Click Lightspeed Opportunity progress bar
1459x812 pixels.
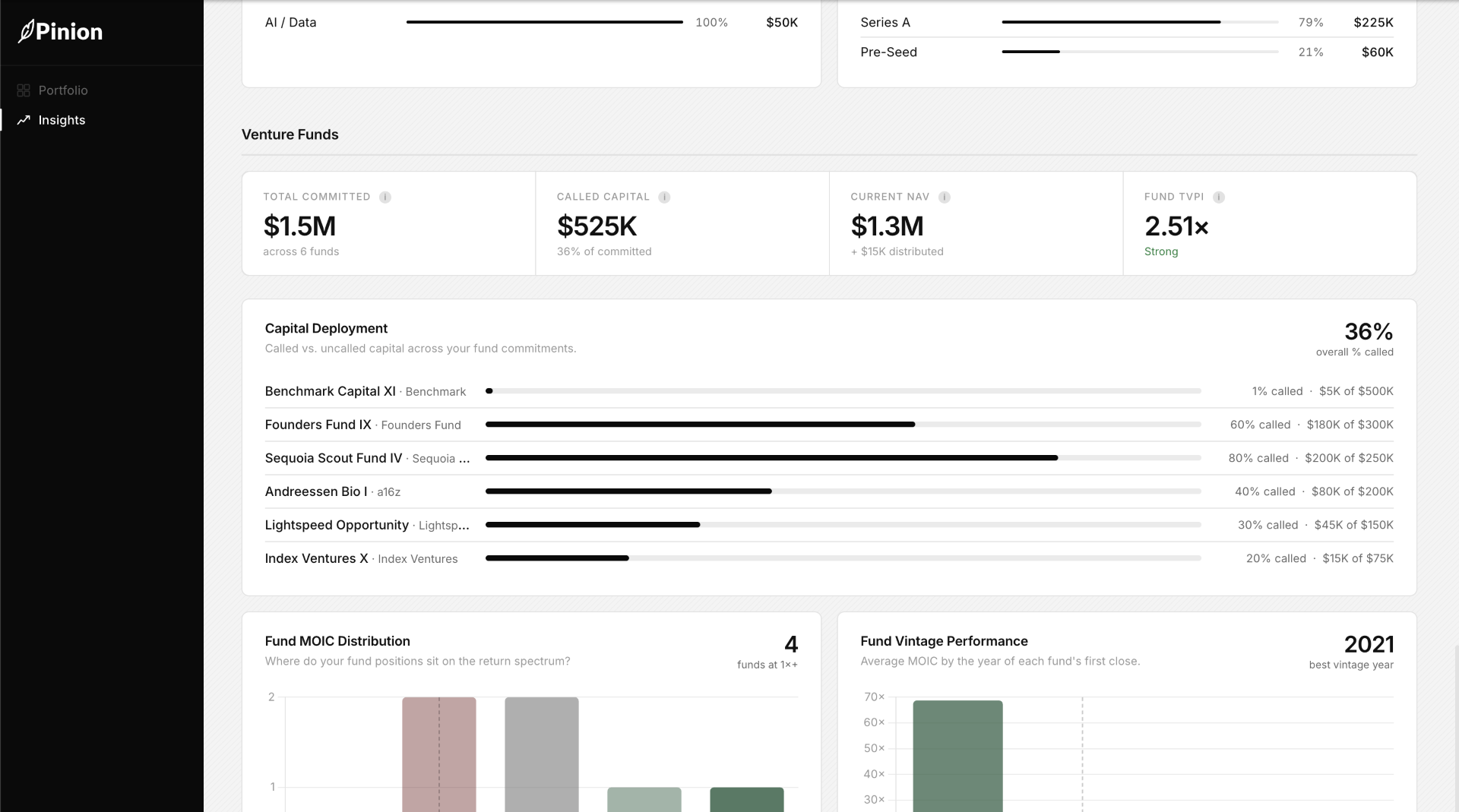point(843,525)
